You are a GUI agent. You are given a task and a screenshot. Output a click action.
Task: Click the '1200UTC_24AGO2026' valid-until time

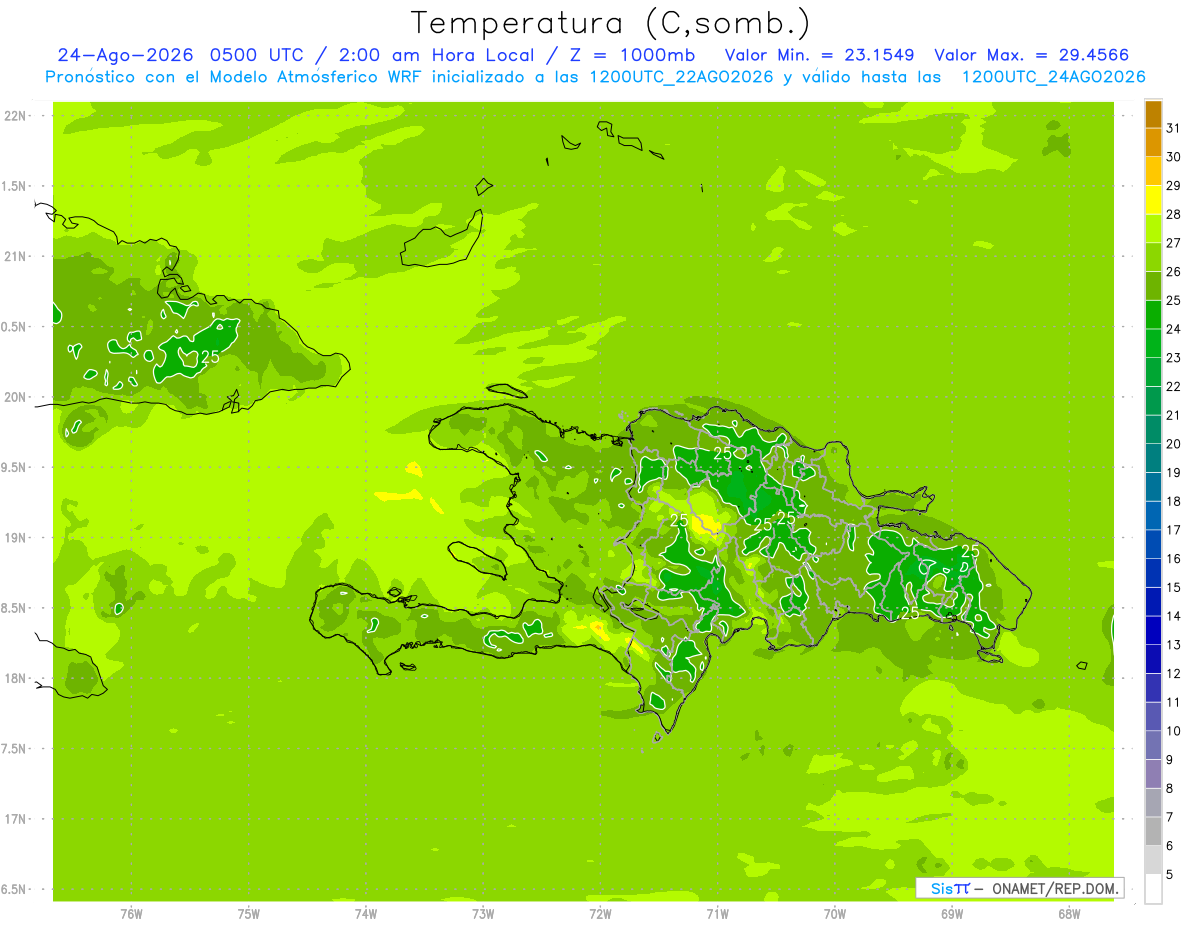click(x=1053, y=77)
